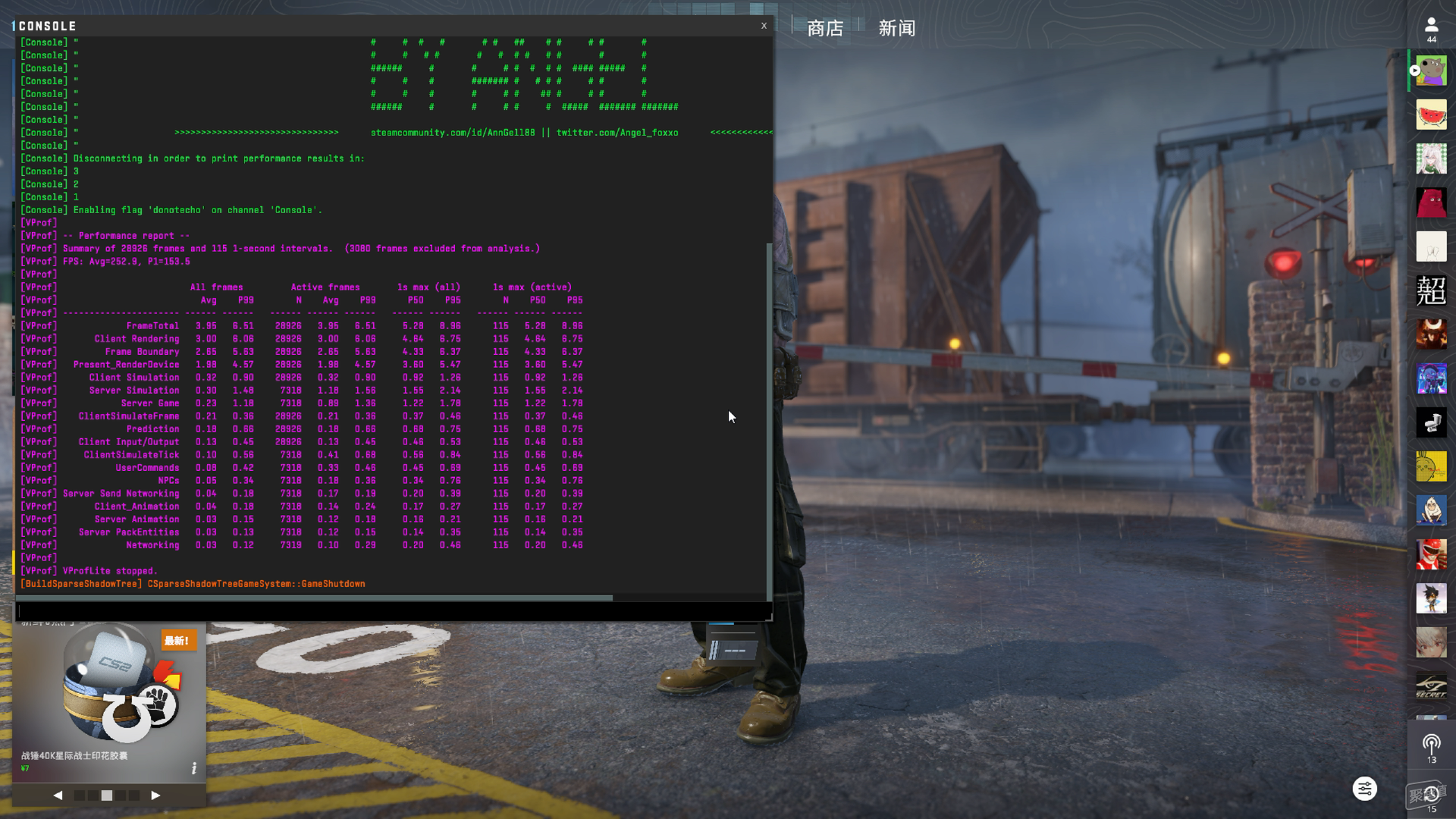
Task: Open the 新闻 news tab
Action: pos(896,28)
